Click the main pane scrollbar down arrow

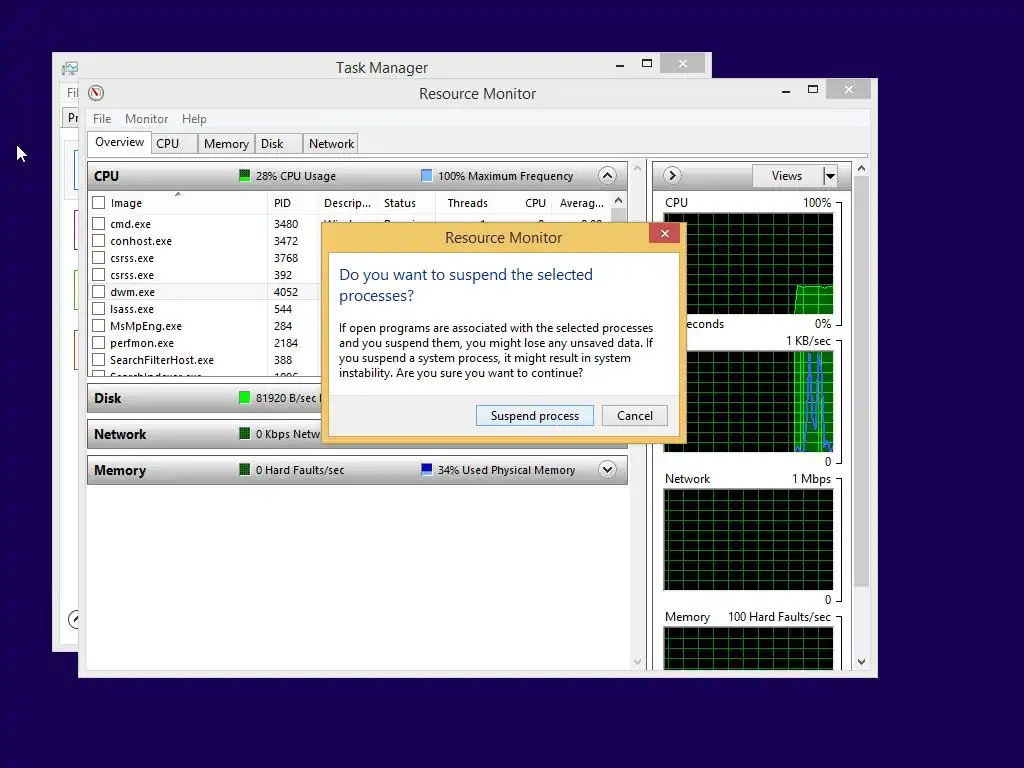pyautogui.click(x=637, y=662)
